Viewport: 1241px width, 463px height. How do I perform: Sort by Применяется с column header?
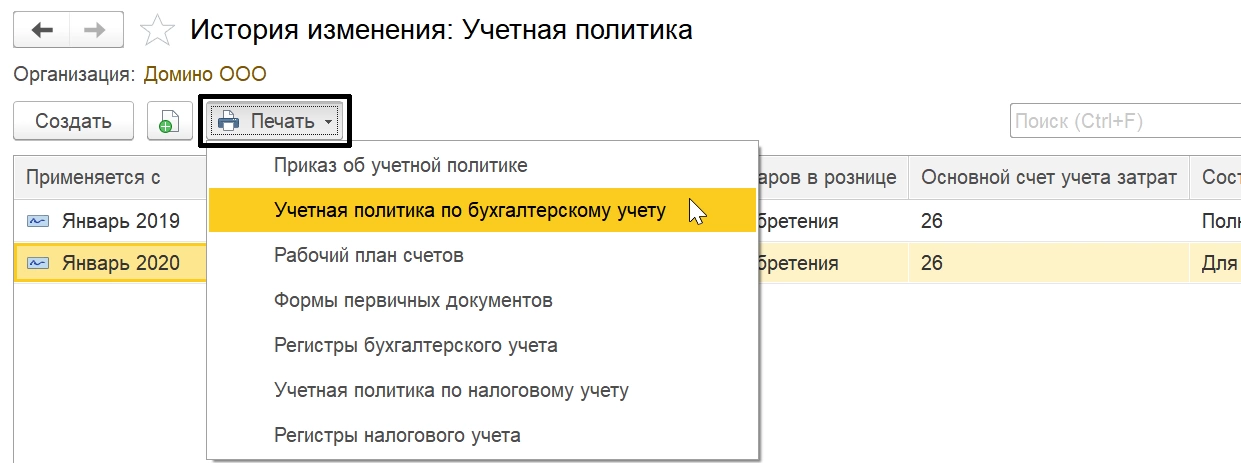[x=93, y=178]
